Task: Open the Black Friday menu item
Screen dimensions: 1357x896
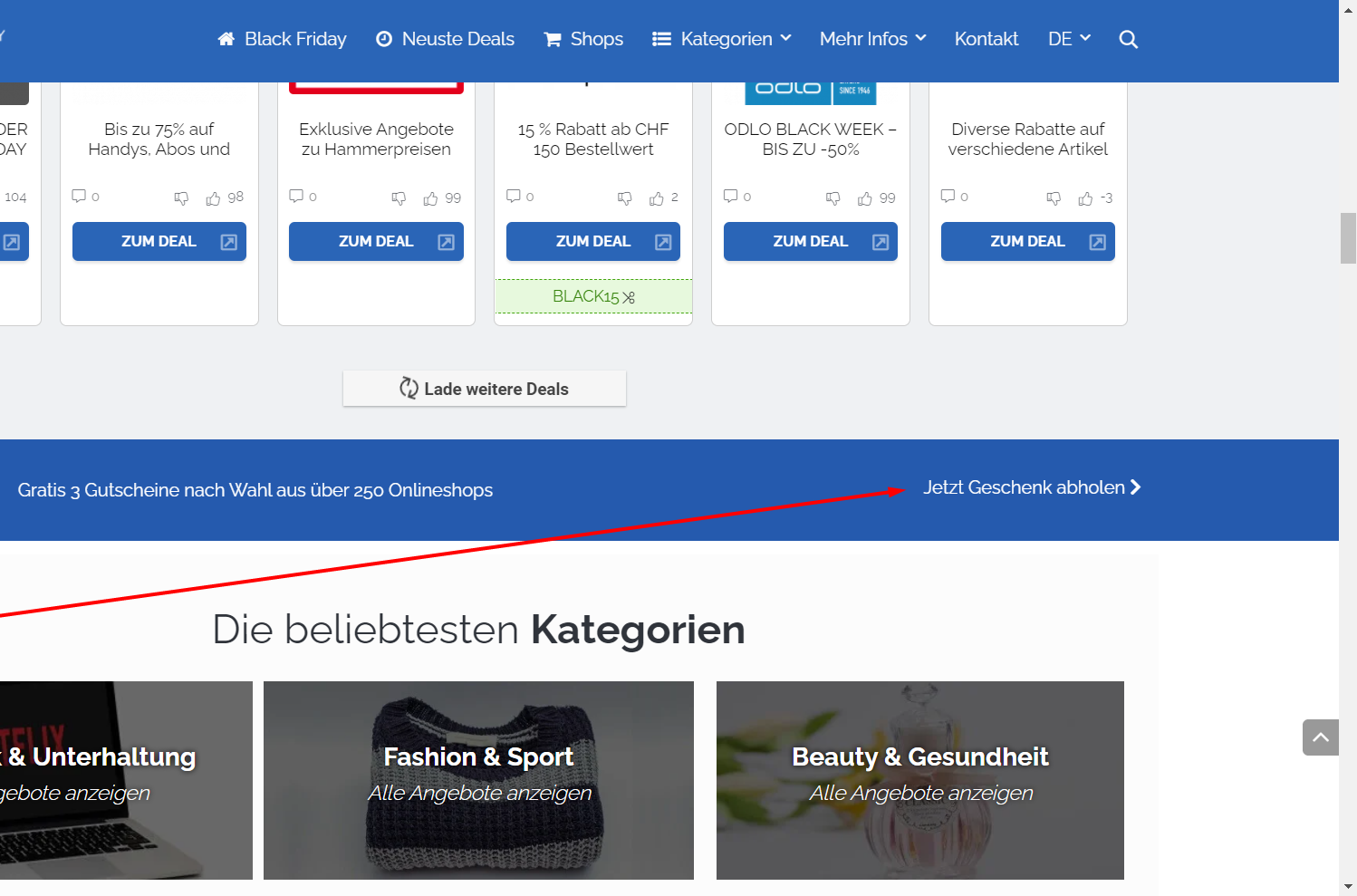Action: click(282, 39)
